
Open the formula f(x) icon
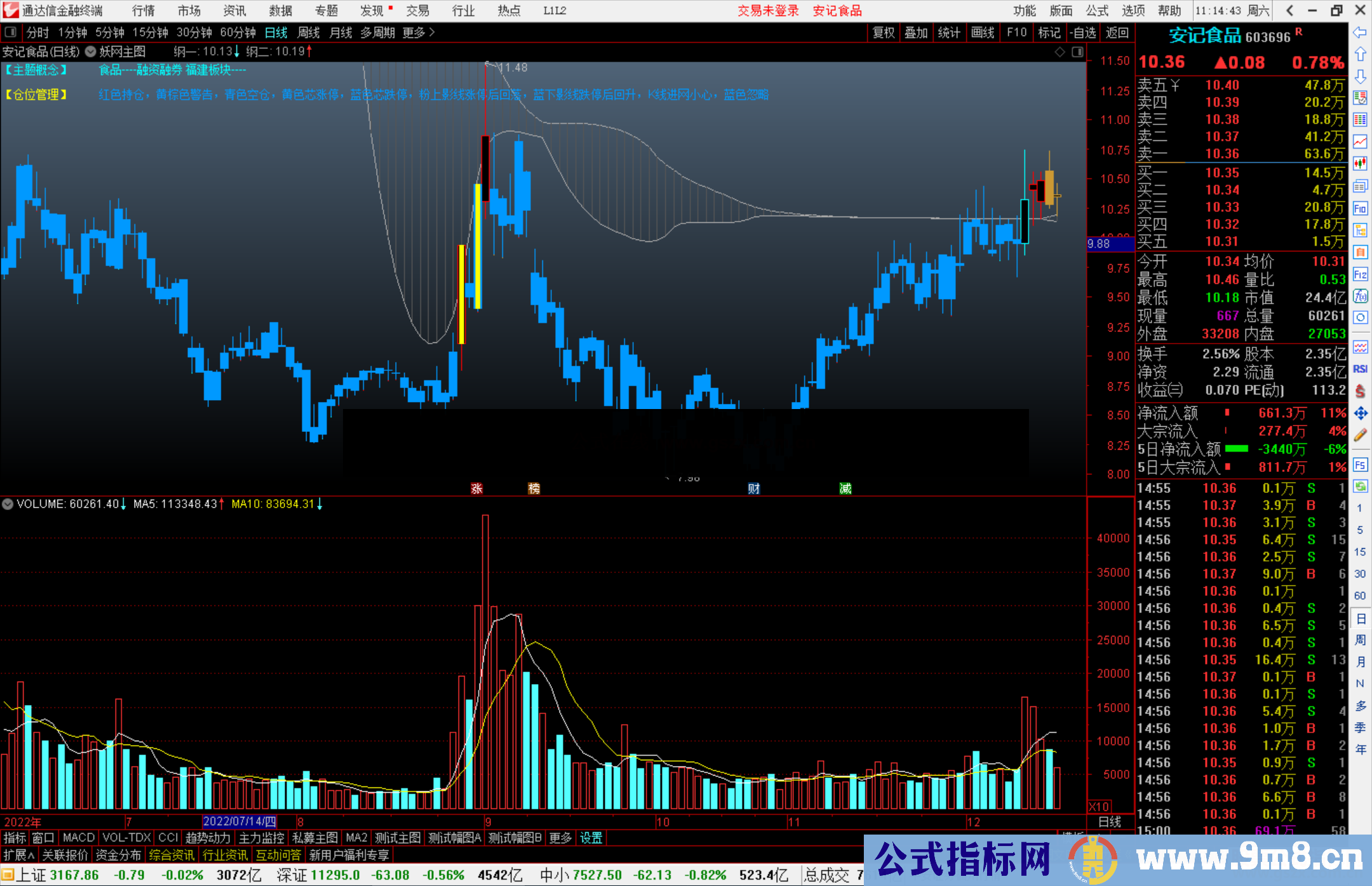[1360, 296]
